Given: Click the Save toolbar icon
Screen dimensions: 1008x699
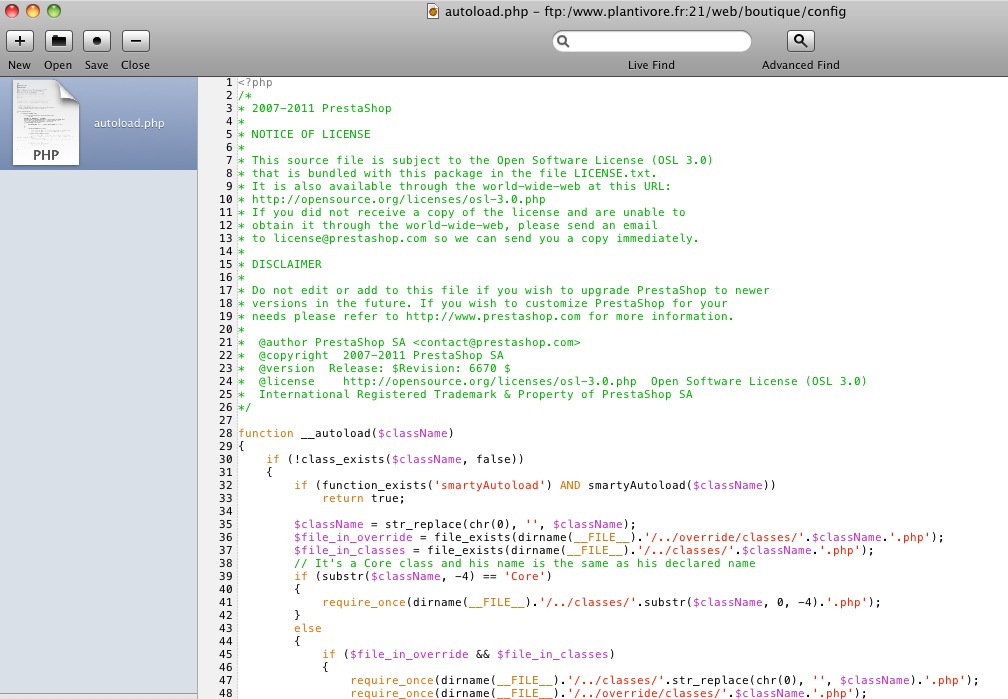Looking at the screenshot, I should tap(97, 41).
